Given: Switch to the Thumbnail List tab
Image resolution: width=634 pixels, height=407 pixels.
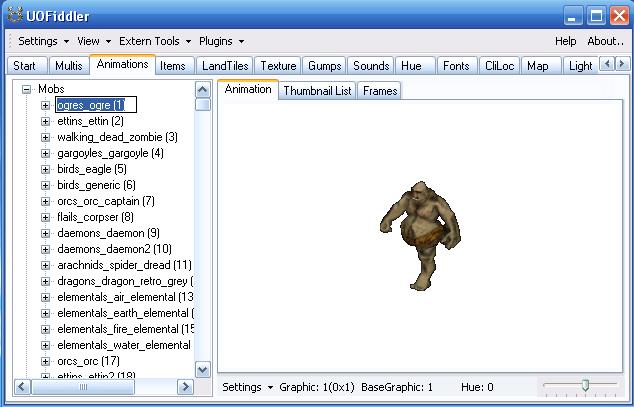Looking at the screenshot, I should 317,90.
